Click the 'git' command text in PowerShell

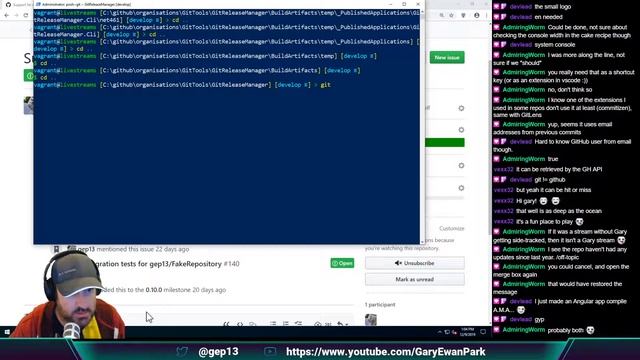tap(325, 85)
